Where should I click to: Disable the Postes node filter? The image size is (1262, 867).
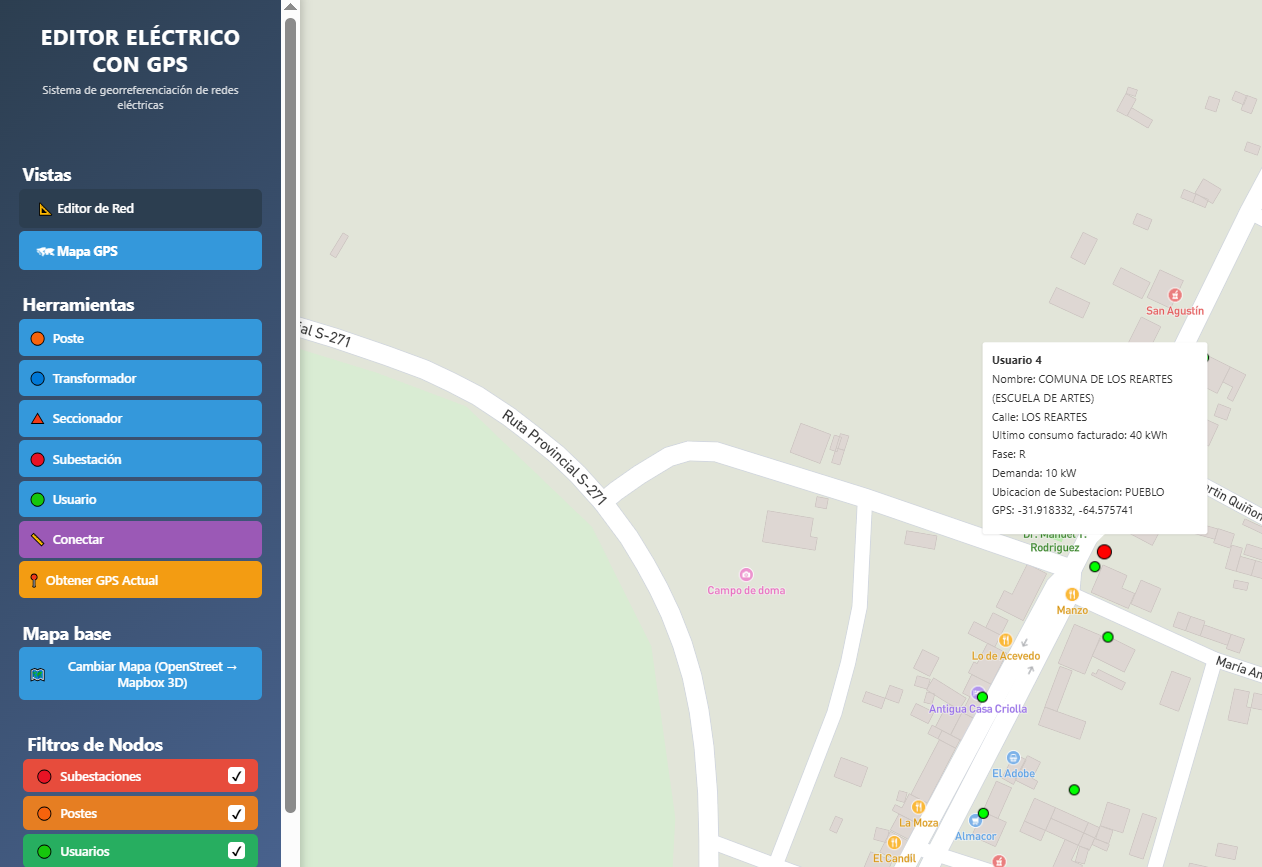click(237, 813)
